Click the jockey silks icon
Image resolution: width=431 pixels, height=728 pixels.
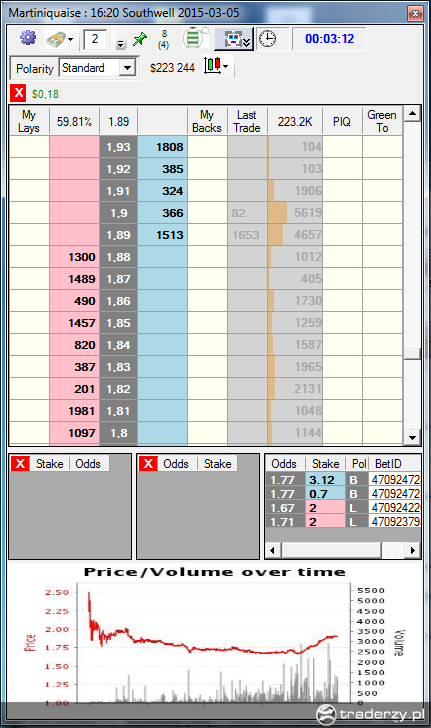[x=192, y=38]
